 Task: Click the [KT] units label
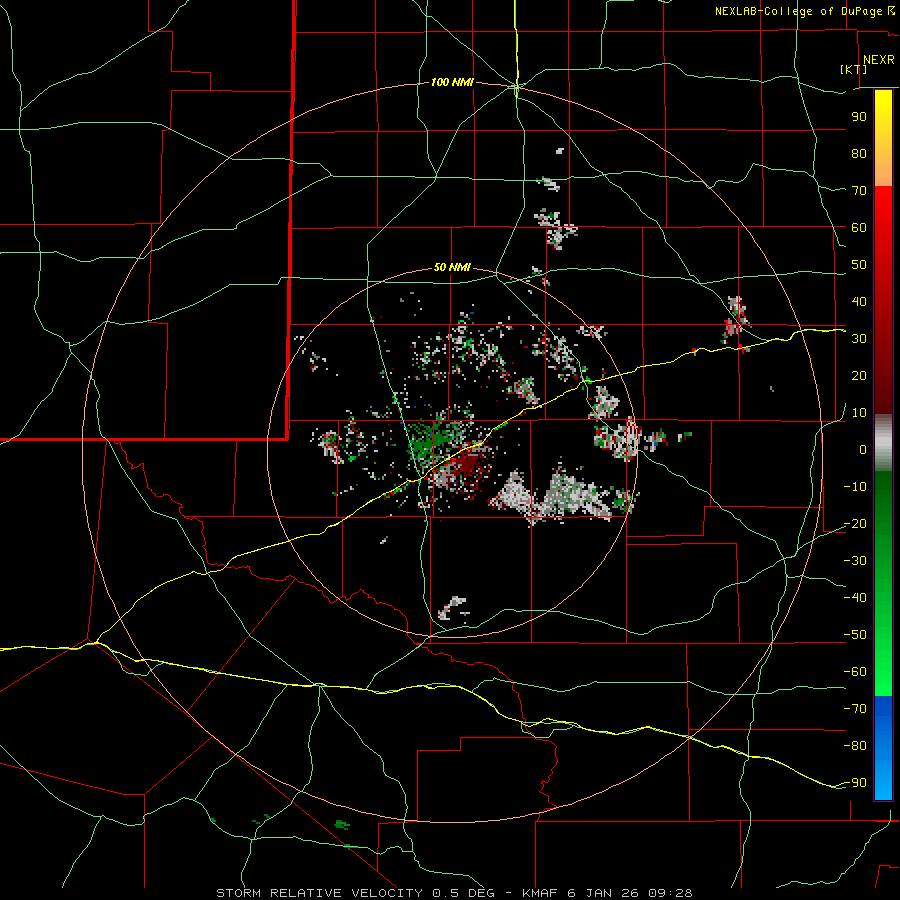tap(854, 69)
